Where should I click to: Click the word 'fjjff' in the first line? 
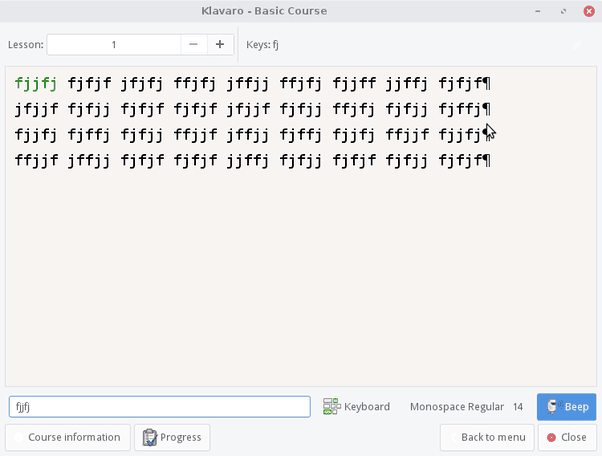354,83
